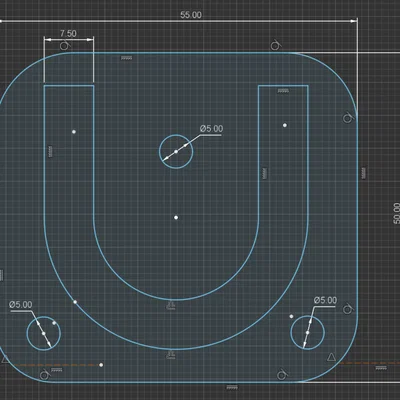Click the triangle constraint icon near bottom-right corner
400x400 pixels.
coord(331,357)
